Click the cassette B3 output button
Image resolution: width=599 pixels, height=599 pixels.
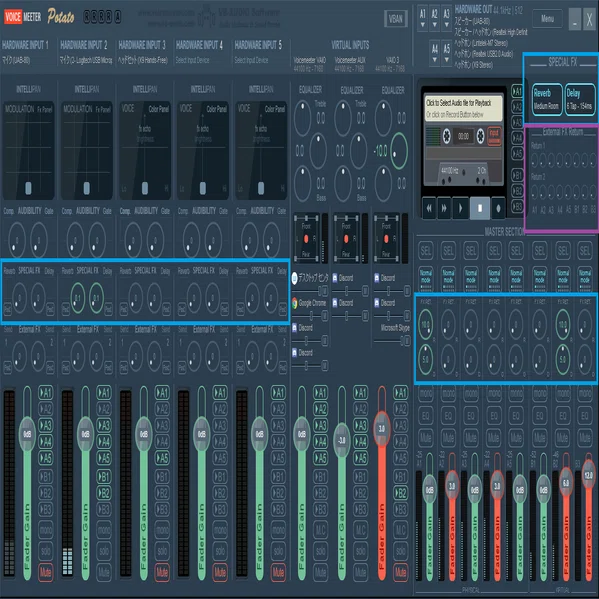point(517,207)
